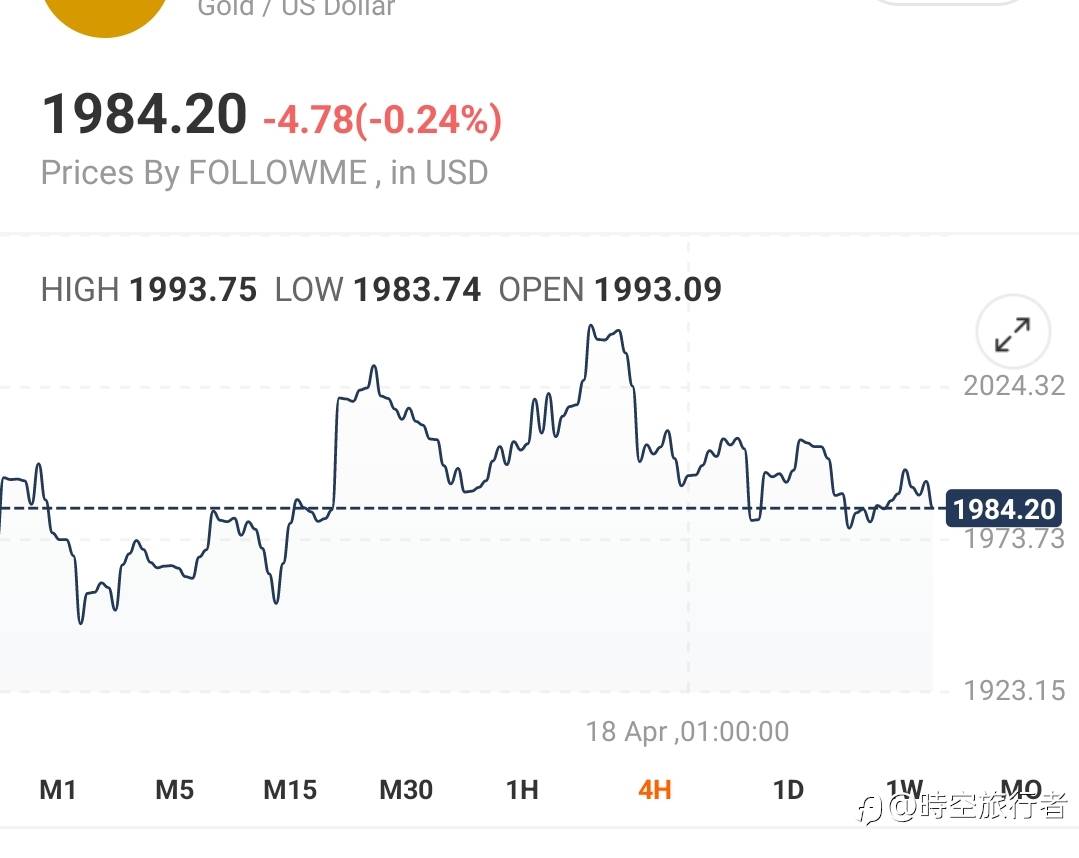The height and width of the screenshot is (858, 1079).
Task: Tap the 1984.20 price tag on axis
Action: coord(1004,509)
